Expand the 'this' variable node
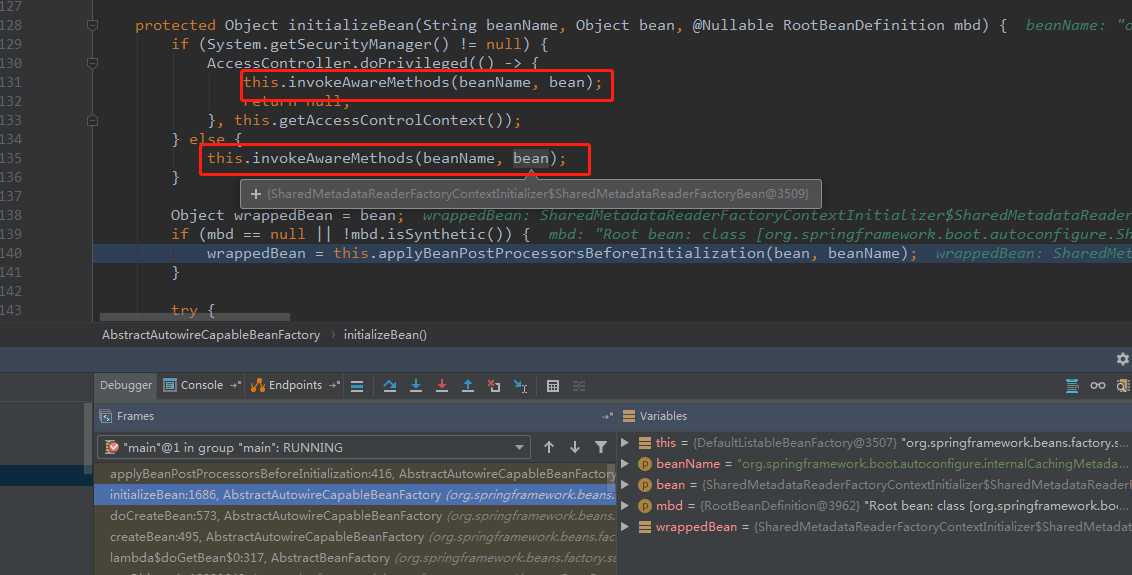 (625, 443)
